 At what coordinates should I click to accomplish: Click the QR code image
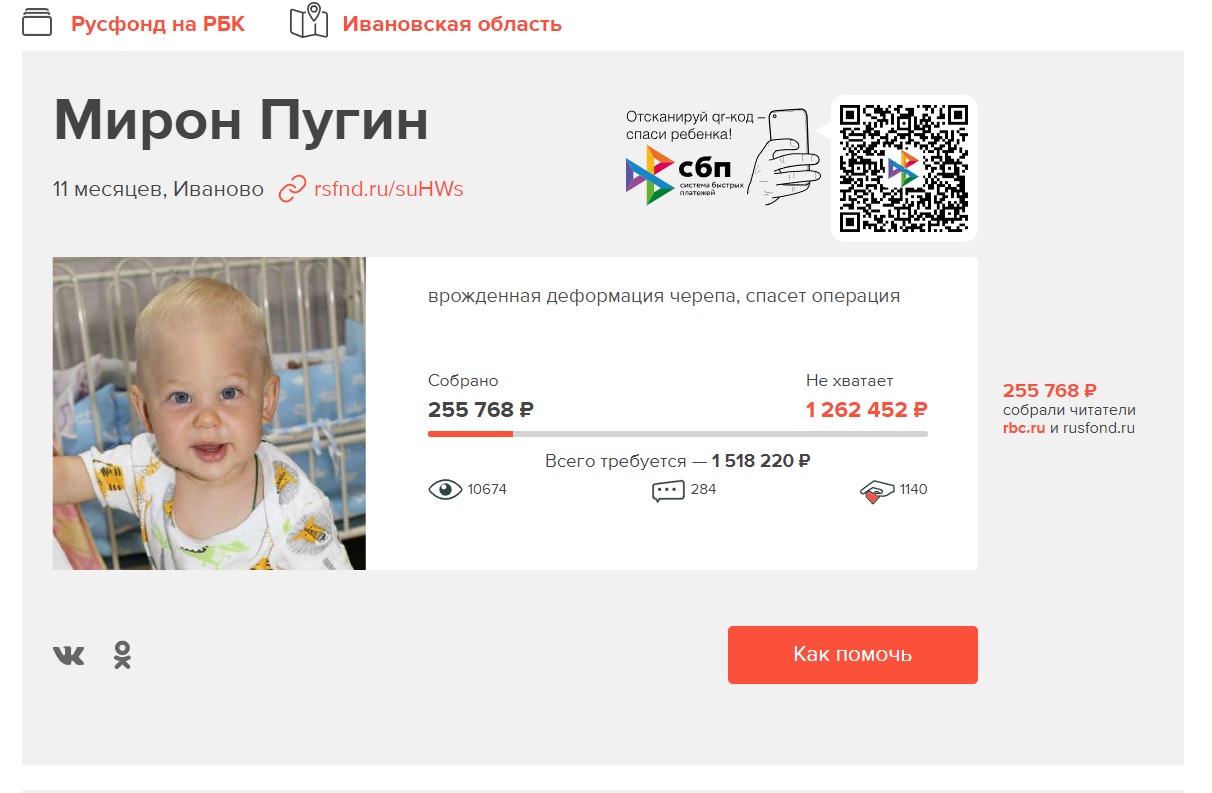coord(904,168)
